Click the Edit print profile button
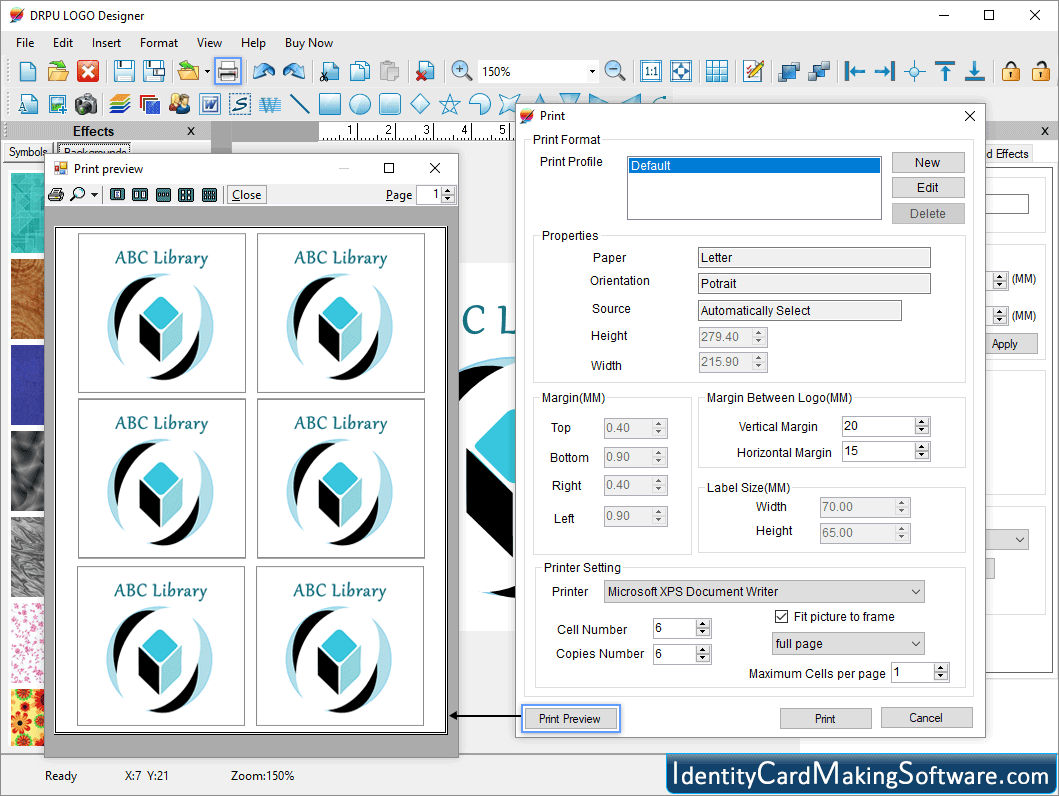This screenshot has width=1059, height=796. click(x=928, y=188)
